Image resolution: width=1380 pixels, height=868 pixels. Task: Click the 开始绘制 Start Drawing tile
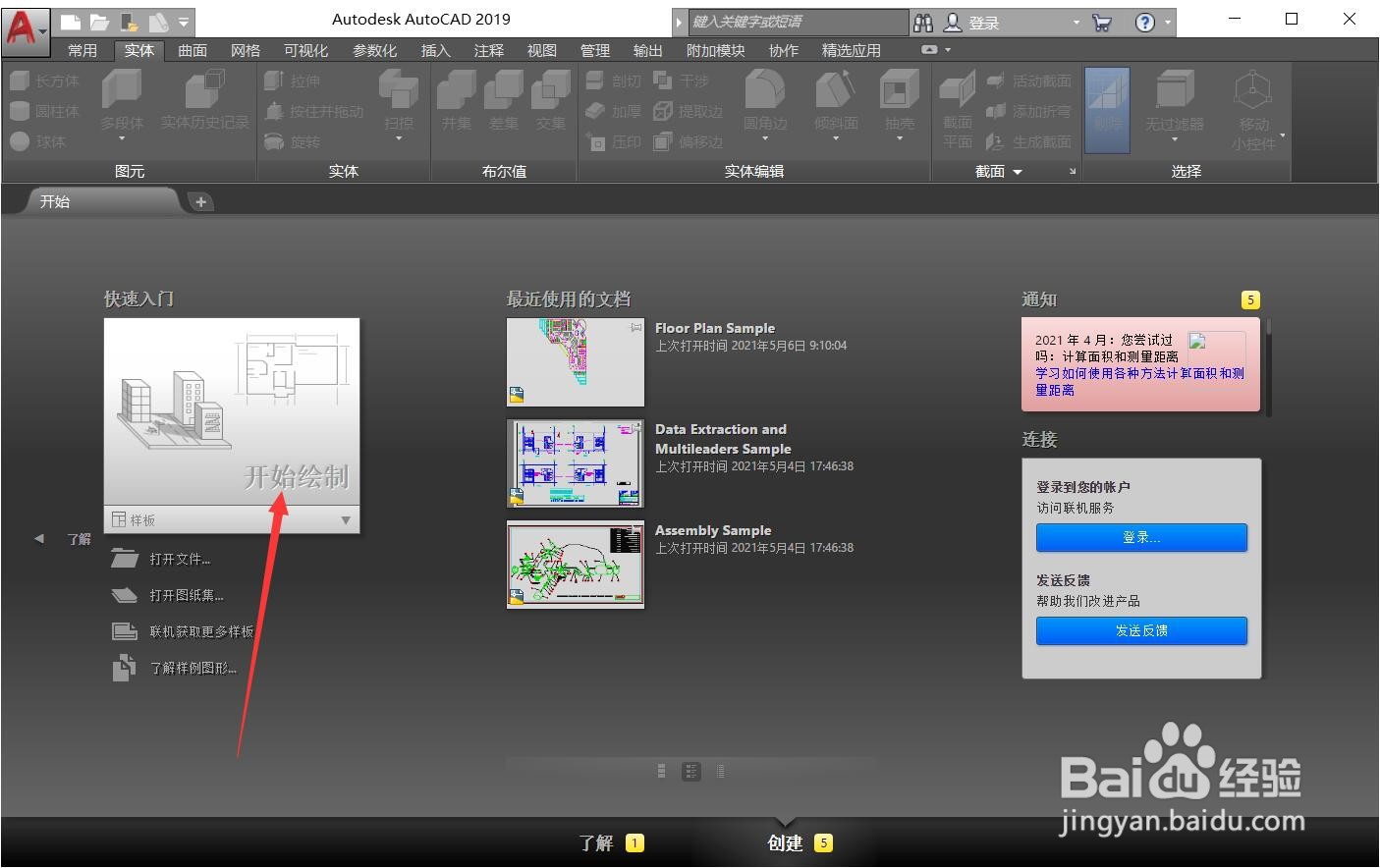(x=232, y=411)
